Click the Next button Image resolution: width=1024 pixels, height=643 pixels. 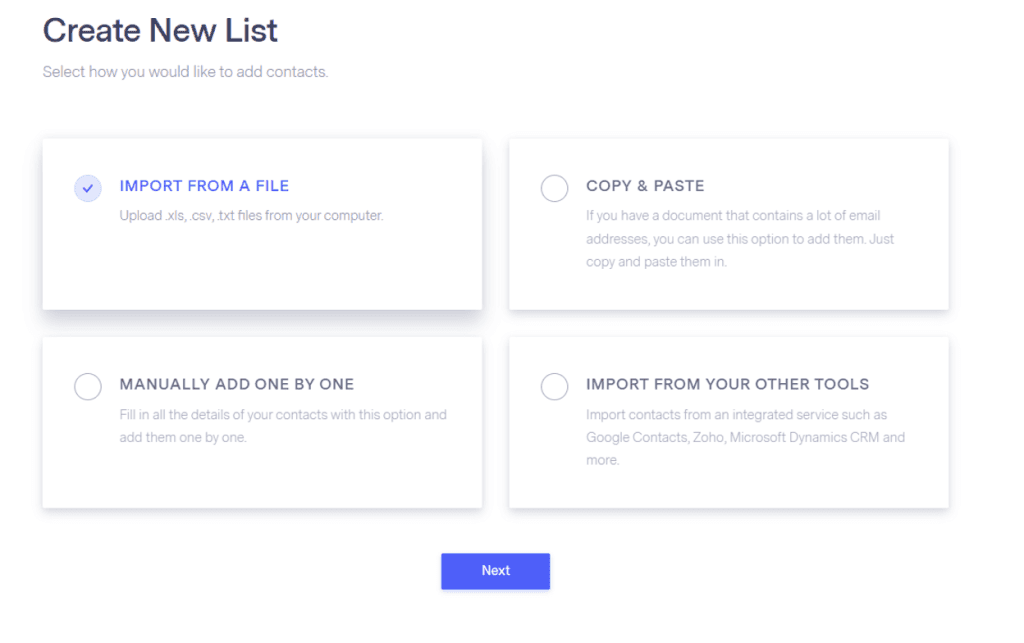[x=495, y=571]
